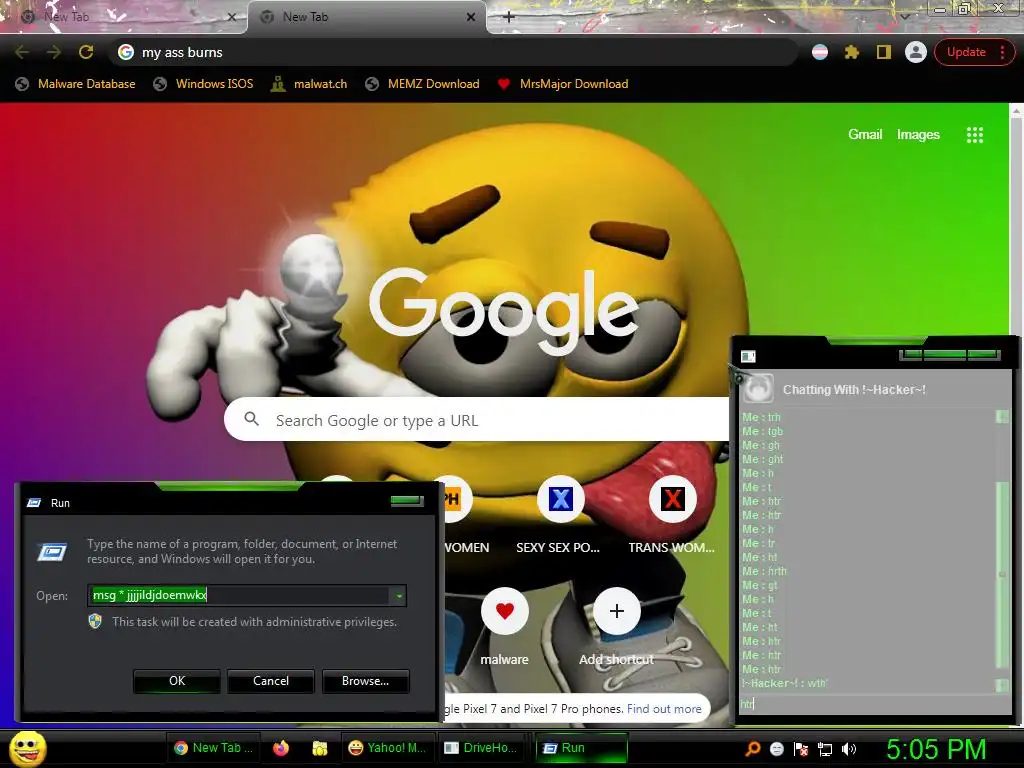Click the 'Me : ght' chat line

pos(762,459)
